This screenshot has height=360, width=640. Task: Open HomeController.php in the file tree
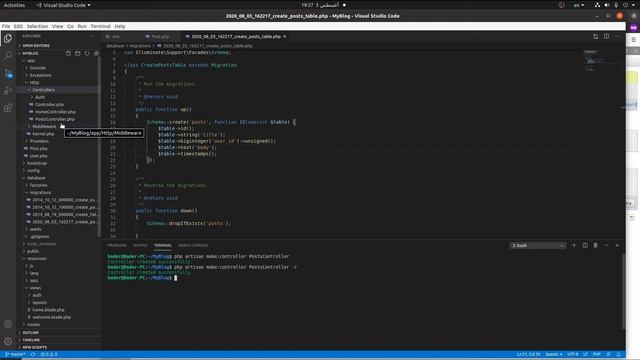[x=55, y=112]
